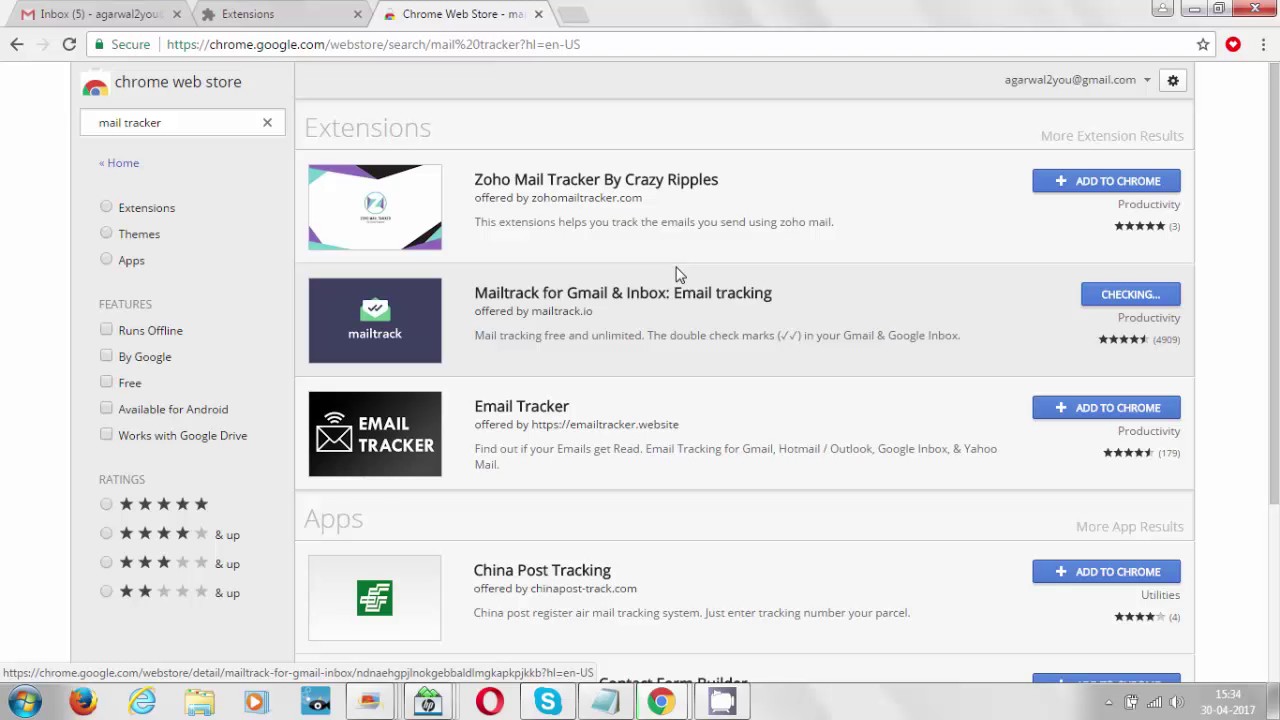The width and height of the screenshot is (1280, 720).
Task: Select the four stars & up rating
Action: tap(106, 533)
